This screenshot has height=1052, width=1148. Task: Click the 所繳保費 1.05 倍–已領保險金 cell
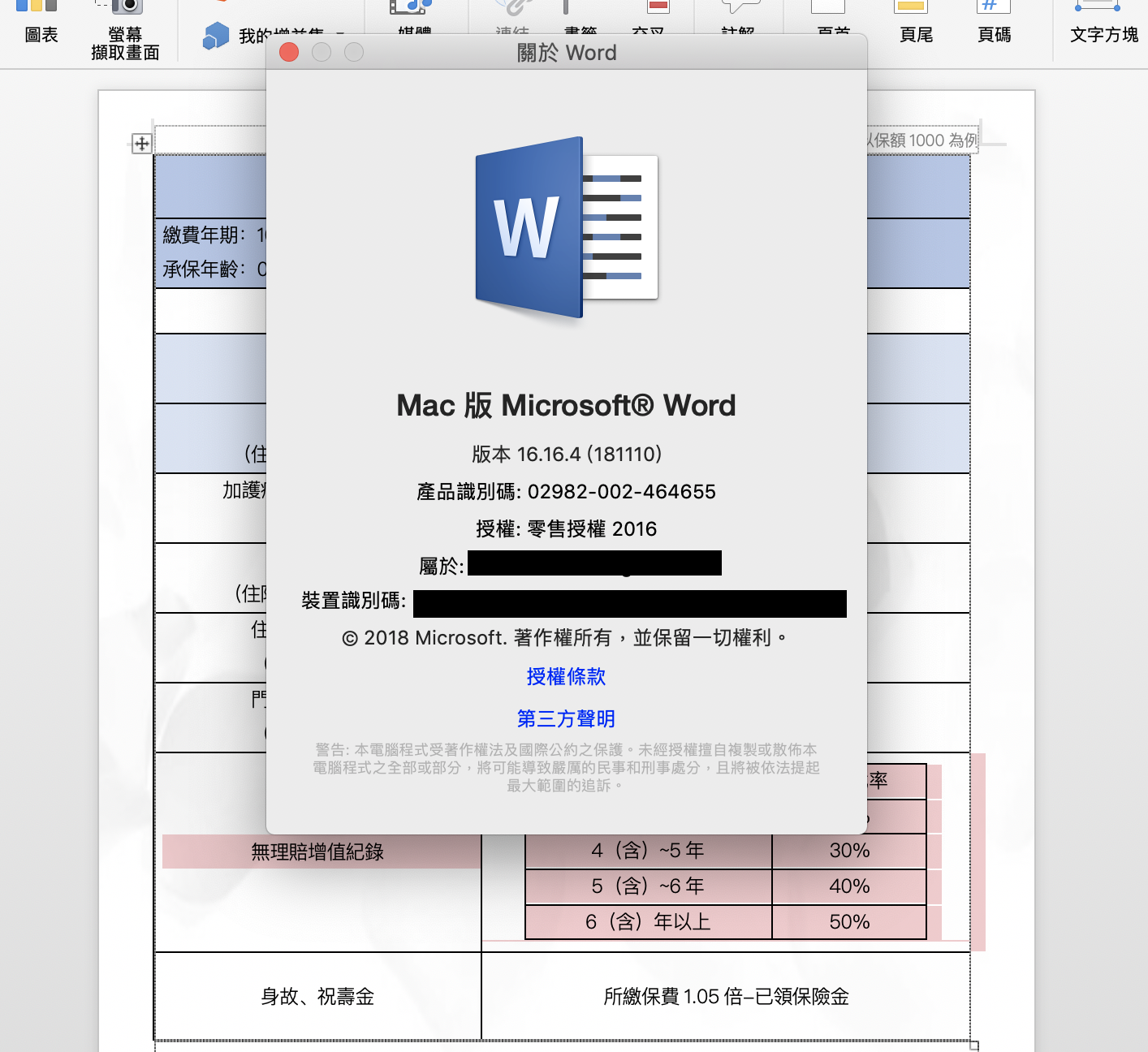pos(726,997)
